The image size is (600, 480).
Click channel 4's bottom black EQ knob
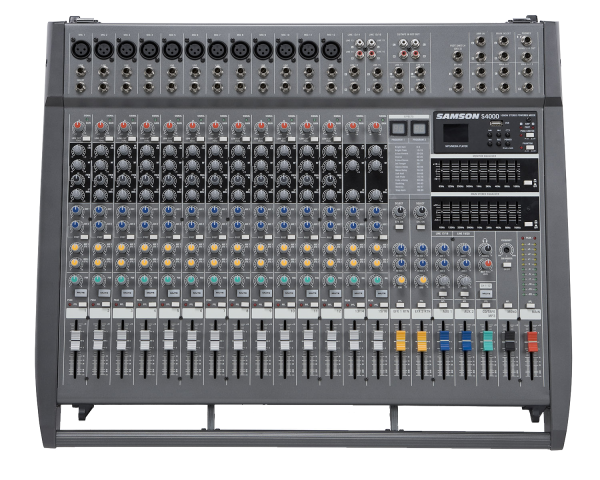tap(147, 195)
